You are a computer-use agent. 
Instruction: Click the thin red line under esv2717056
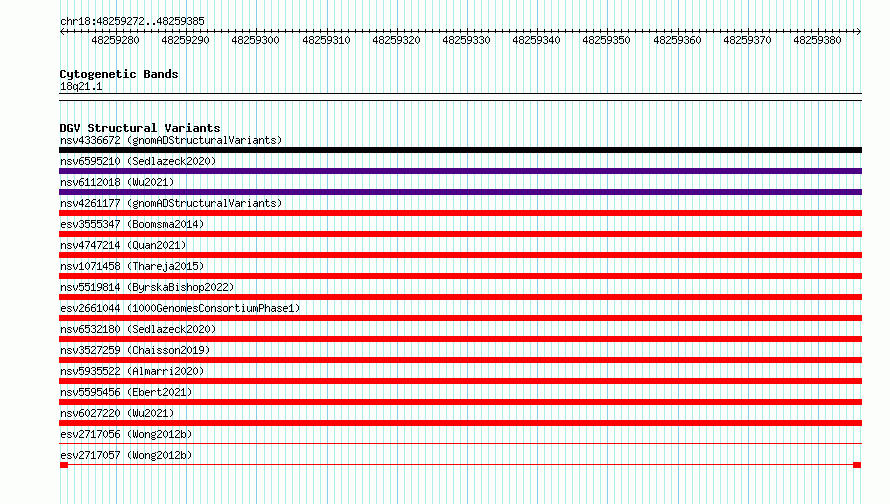point(460,444)
